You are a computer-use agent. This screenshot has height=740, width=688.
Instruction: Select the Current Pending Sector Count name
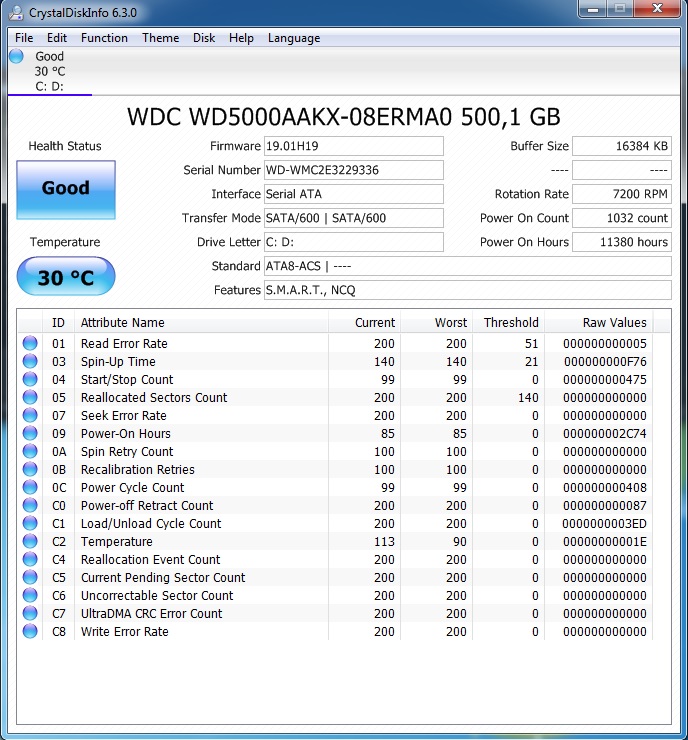(163, 578)
